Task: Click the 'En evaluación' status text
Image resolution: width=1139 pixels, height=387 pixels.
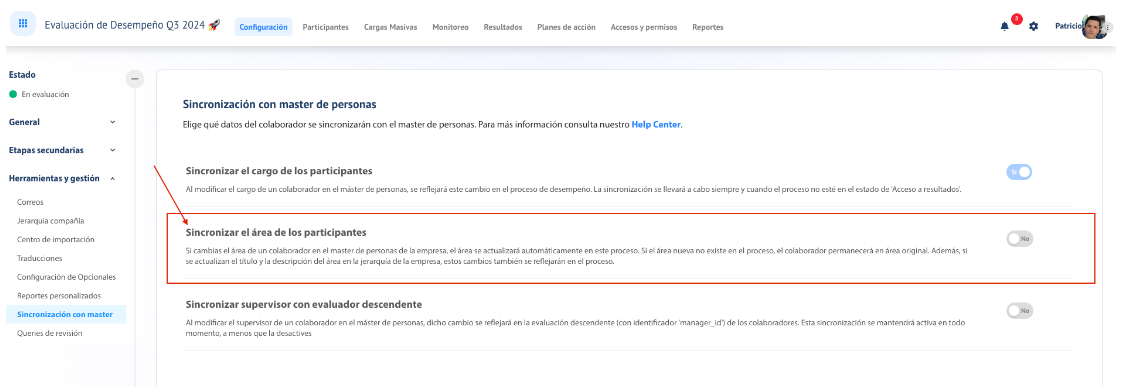Action: 45,94
